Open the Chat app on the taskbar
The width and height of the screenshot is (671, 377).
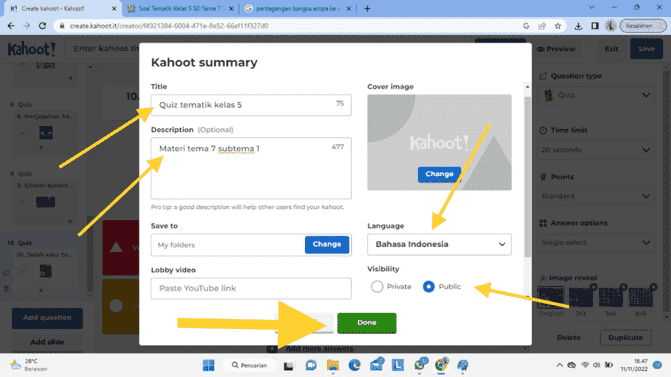(311, 365)
